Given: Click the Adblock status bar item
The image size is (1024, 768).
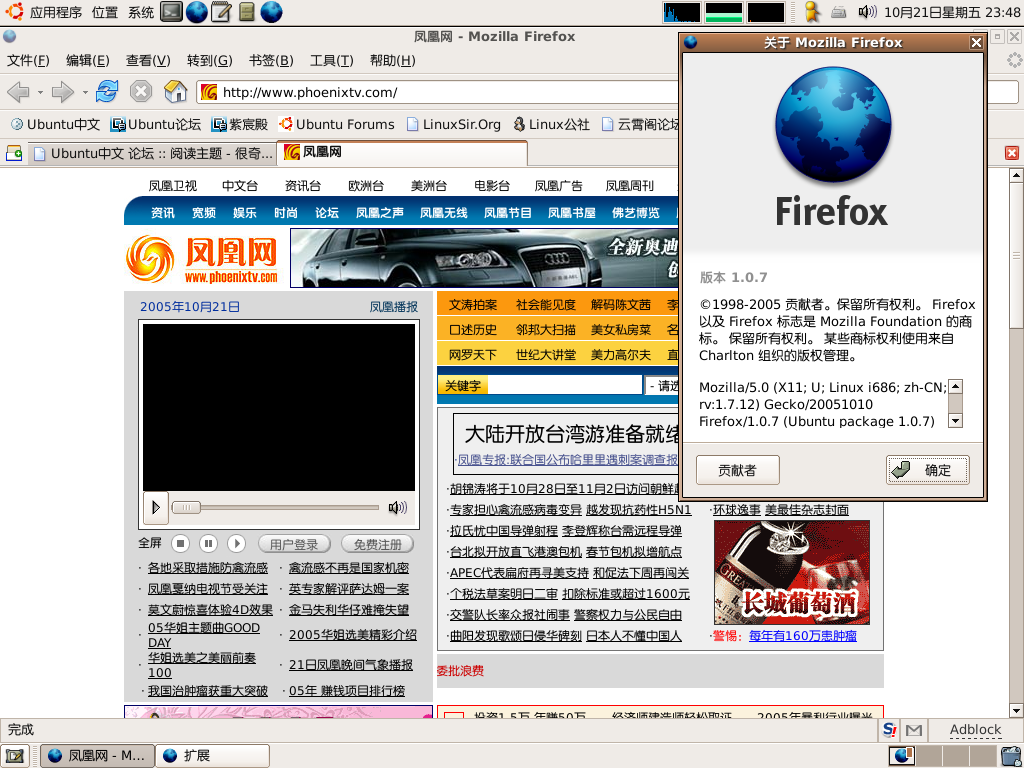Looking at the screenshot, I should pos(975,730).
